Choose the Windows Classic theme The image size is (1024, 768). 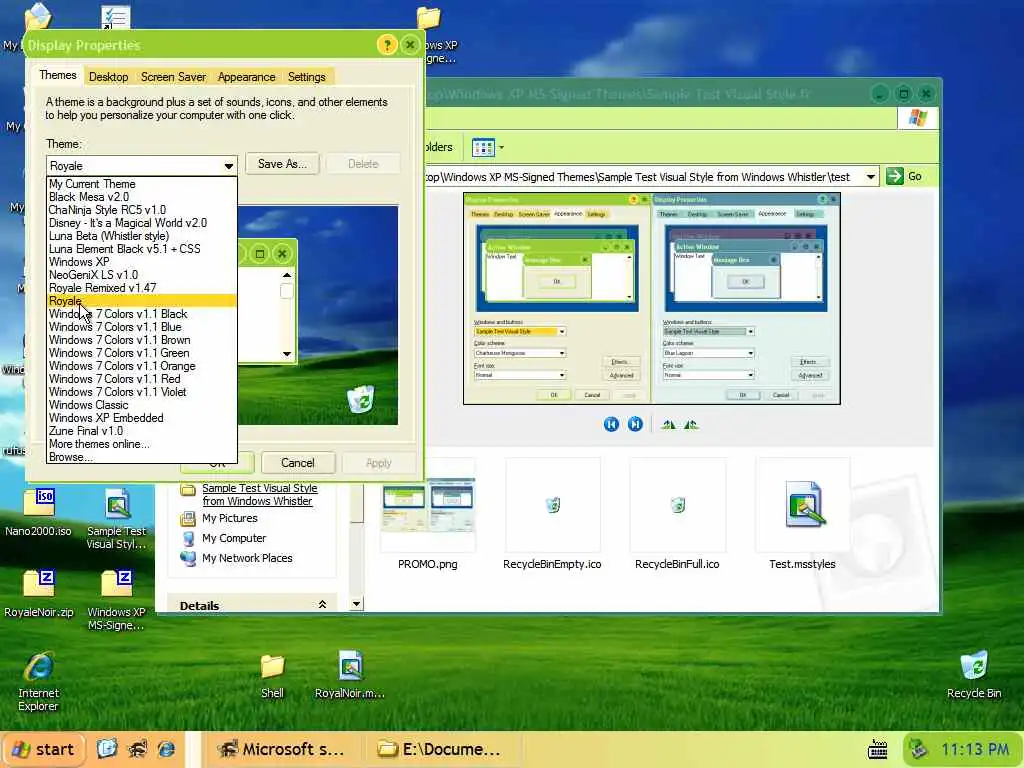[142, 406]
